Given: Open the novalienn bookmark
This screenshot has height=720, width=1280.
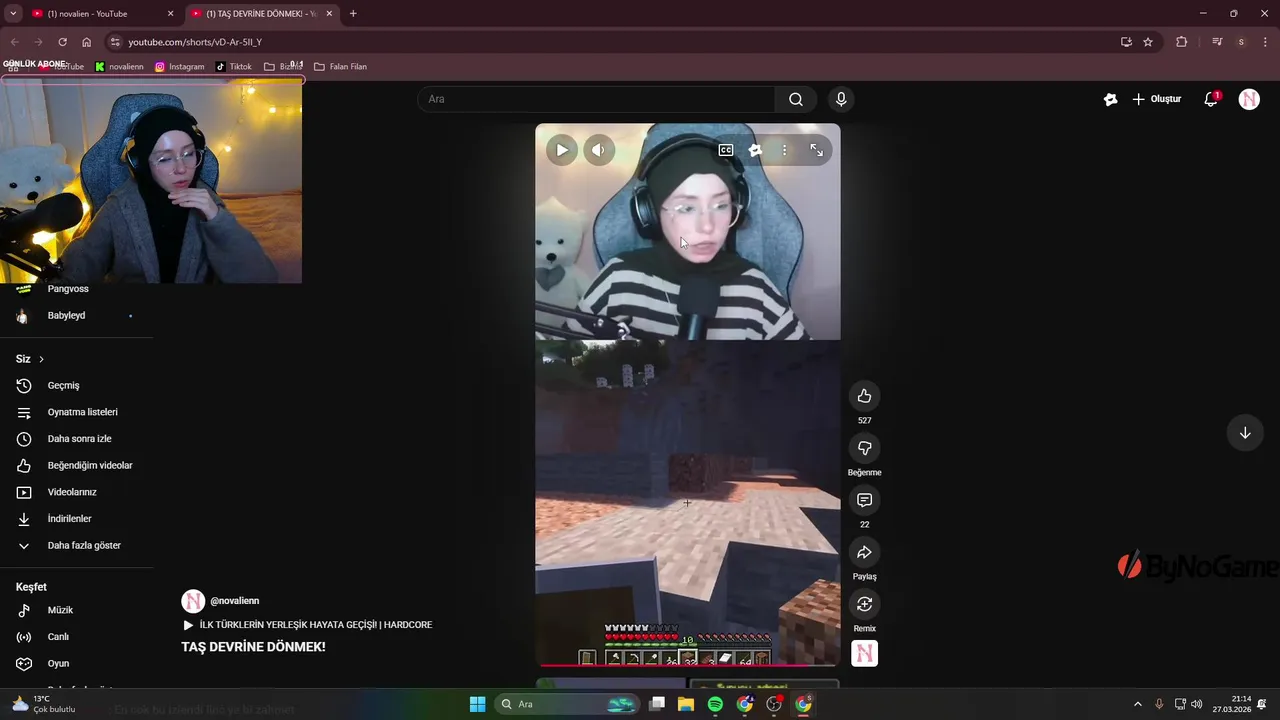Looking at the screenshot, I should point(119,67).
